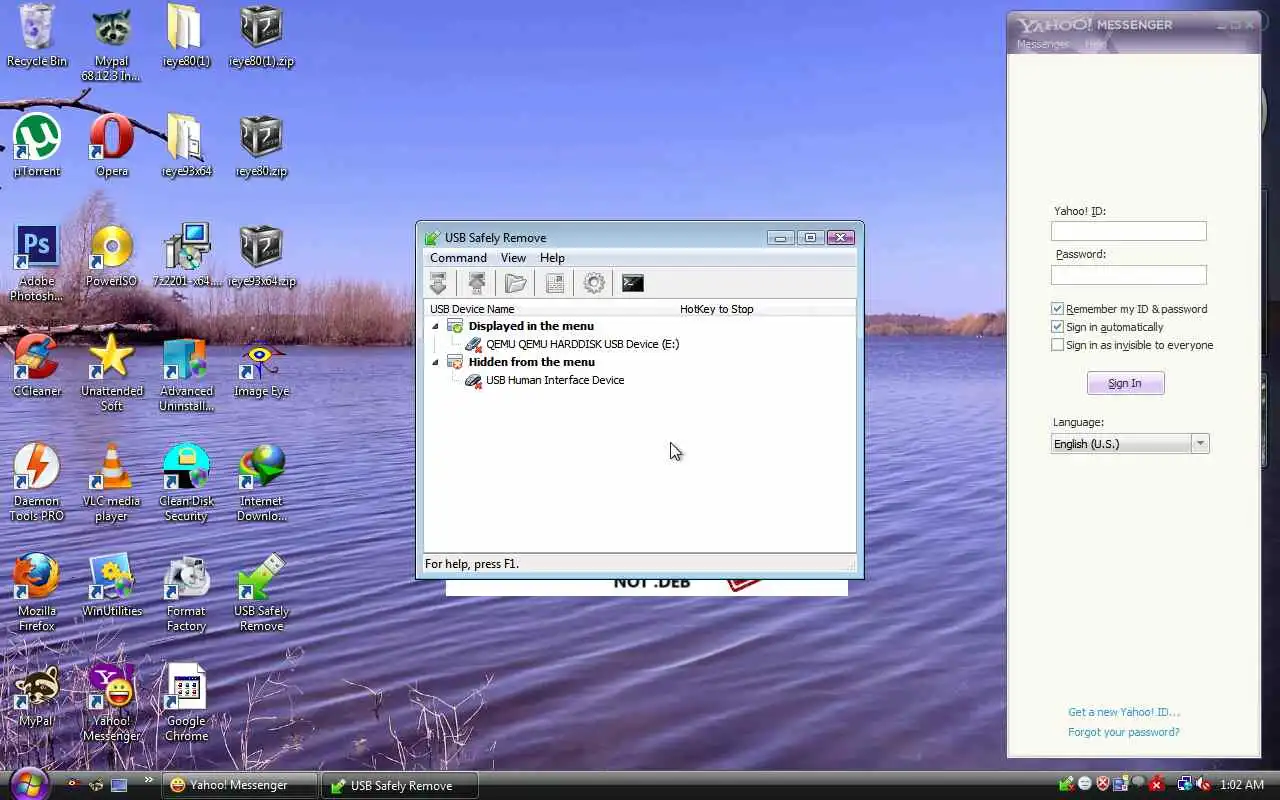The height and width of the screenshot is (800, 1280).
Task: Click the 'For help, press F1.' status text
Action: 472,564
